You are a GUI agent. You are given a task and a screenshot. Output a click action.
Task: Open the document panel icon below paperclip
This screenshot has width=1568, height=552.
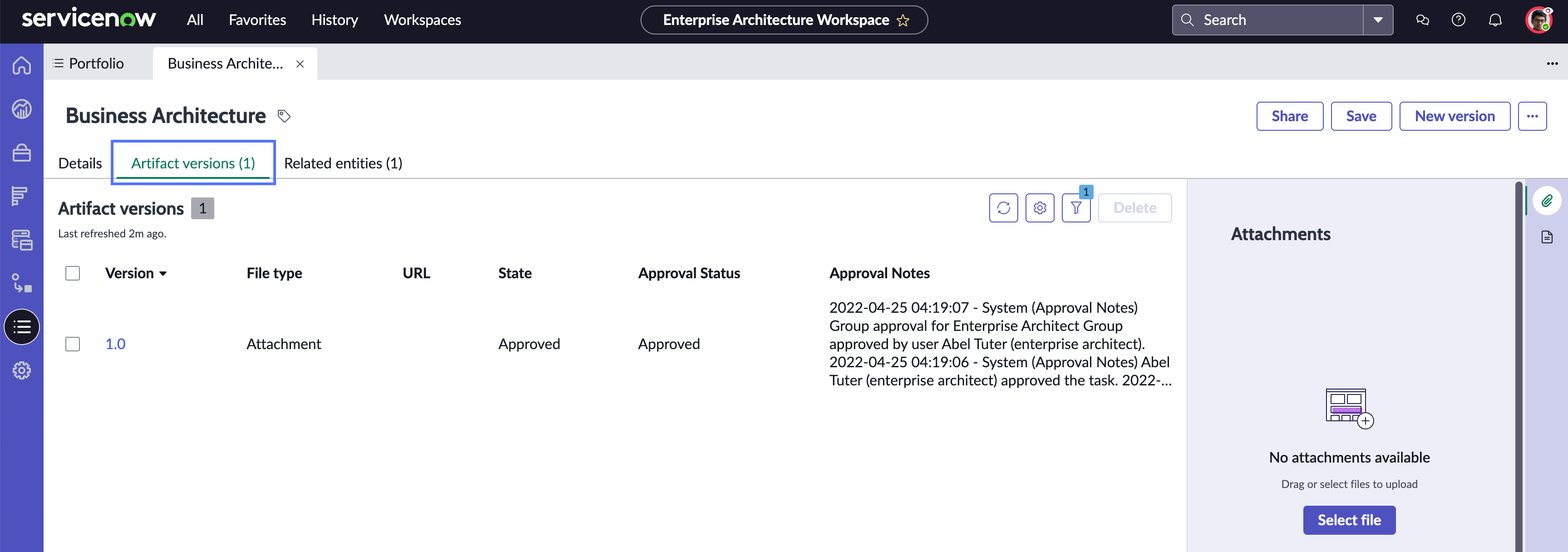click(x=1547, y=237)
